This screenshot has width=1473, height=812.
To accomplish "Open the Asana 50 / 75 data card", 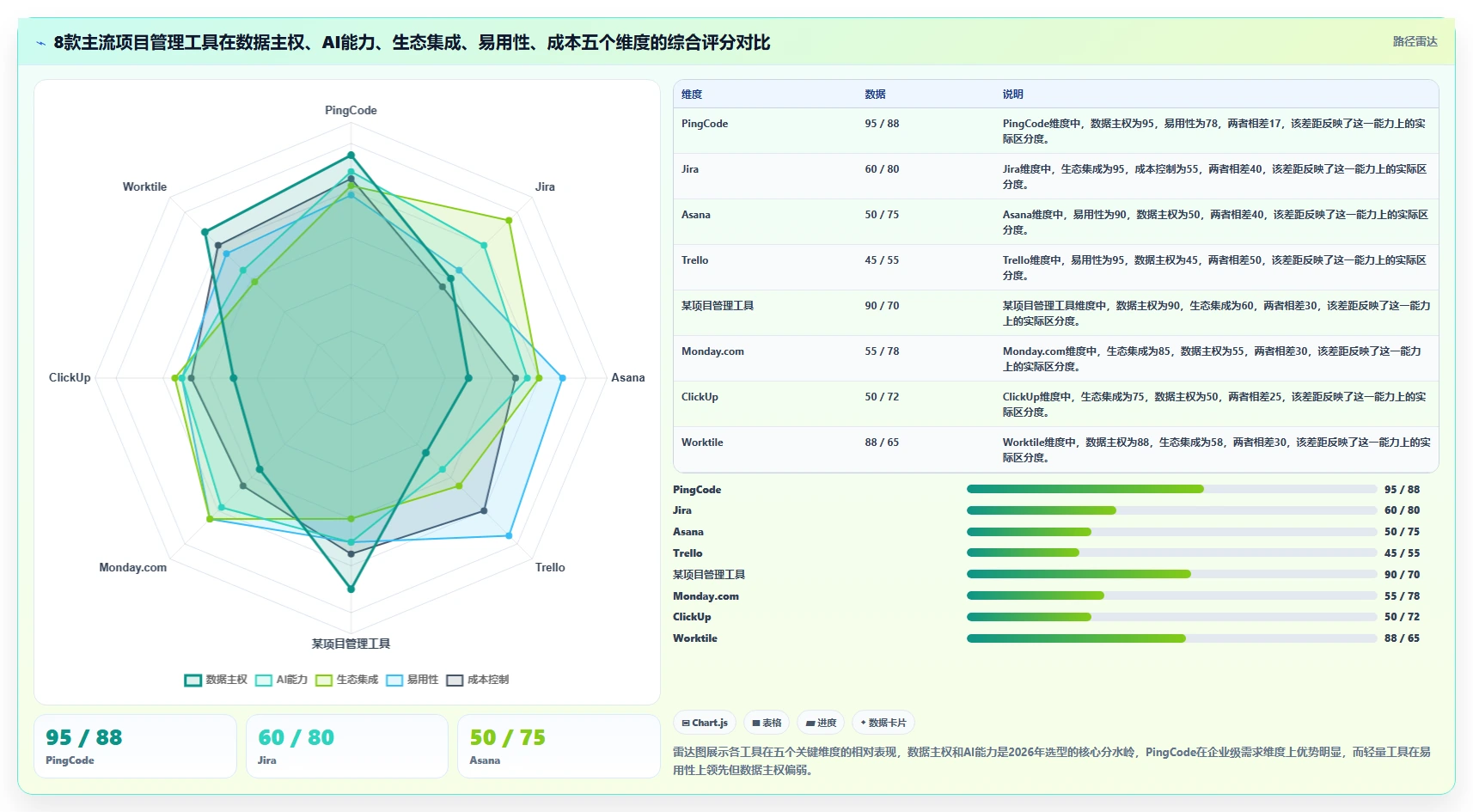I will 559,746.
